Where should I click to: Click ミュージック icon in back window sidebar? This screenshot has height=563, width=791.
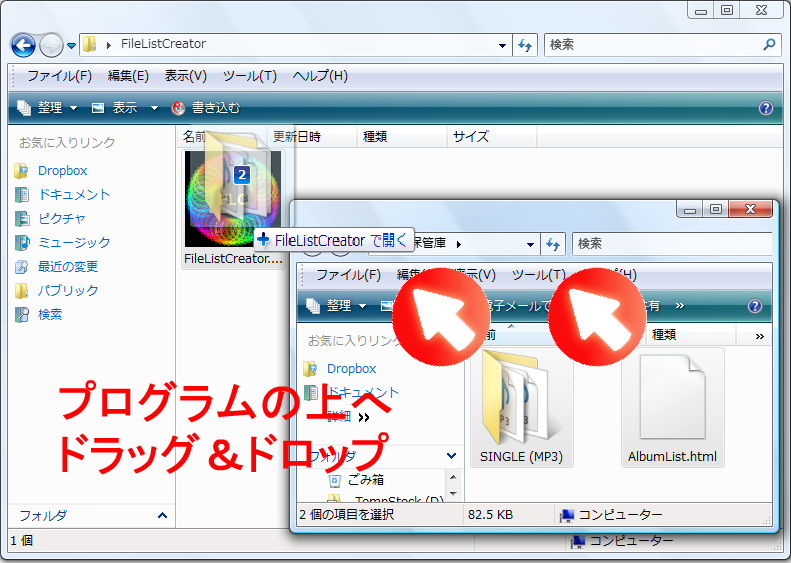click(22, 243)
